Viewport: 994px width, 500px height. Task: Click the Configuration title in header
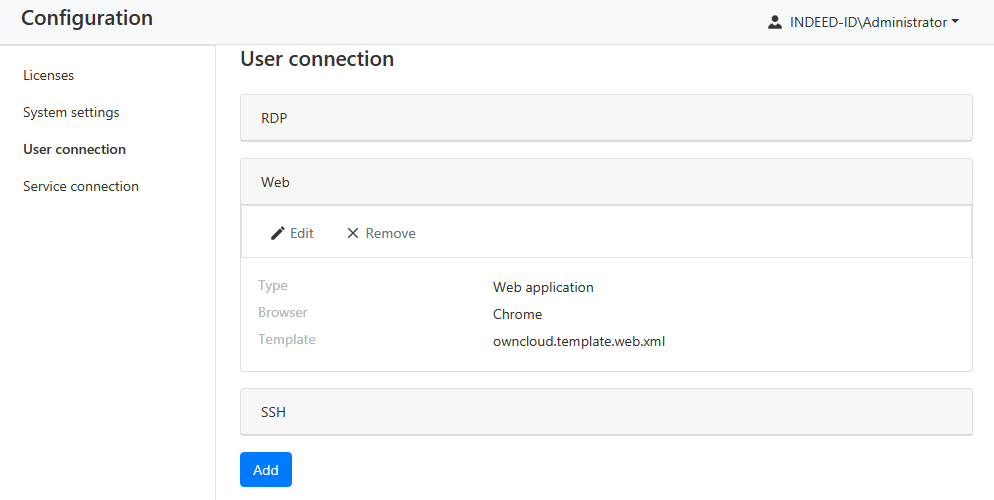[87, 18]
